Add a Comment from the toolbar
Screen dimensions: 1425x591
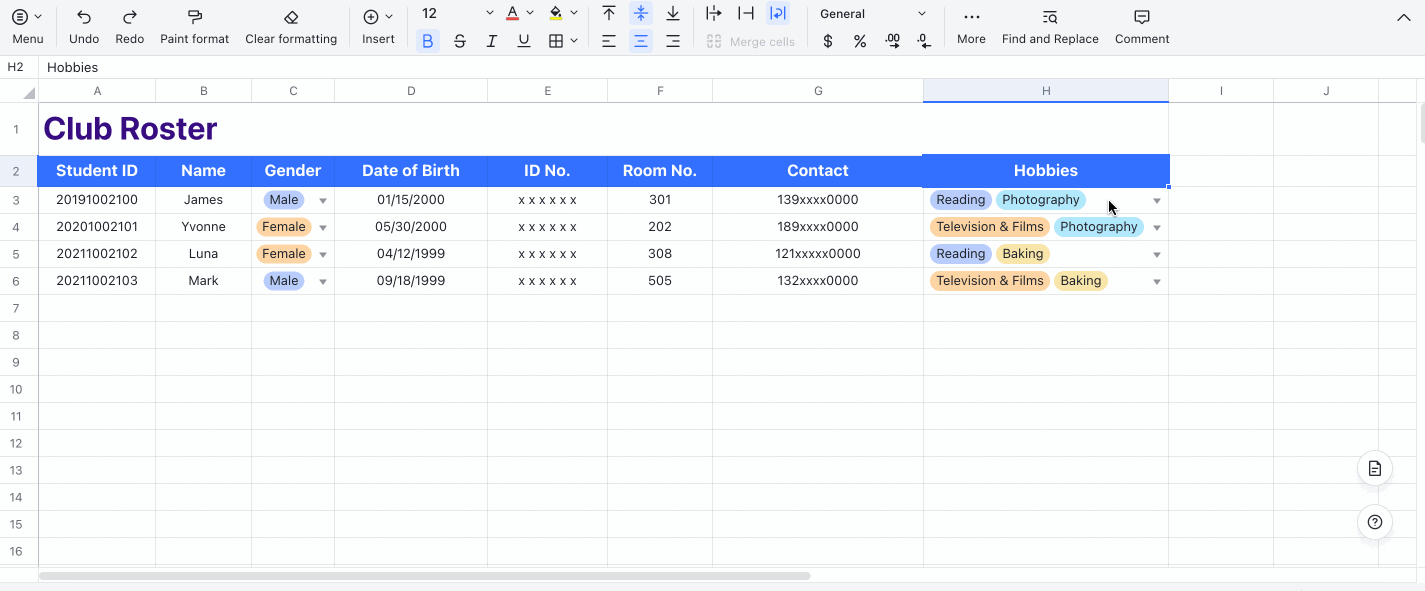tap(1141, 18)
